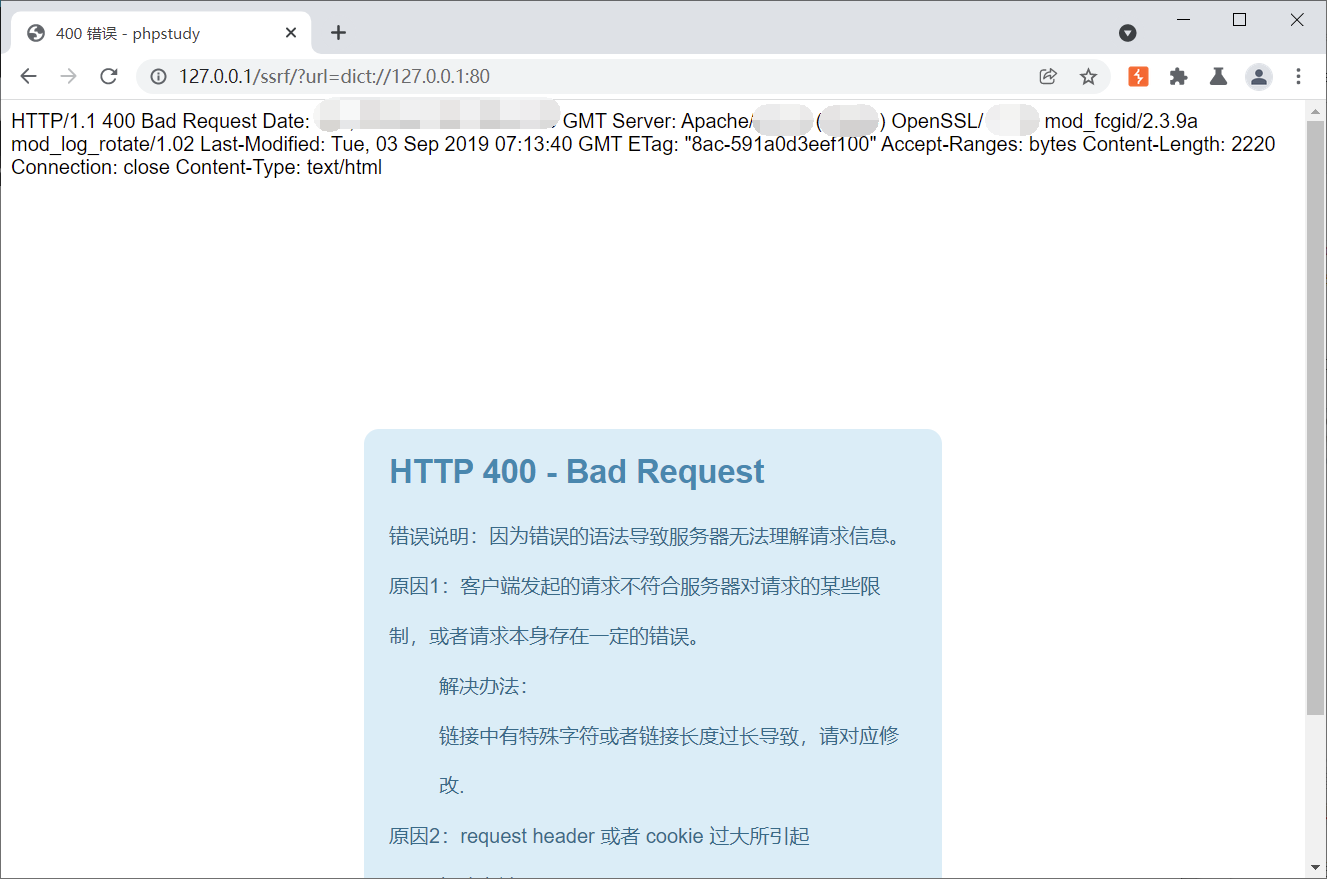
Task: Click the forward navigation arrow
Action: click(x=68, y=76)
